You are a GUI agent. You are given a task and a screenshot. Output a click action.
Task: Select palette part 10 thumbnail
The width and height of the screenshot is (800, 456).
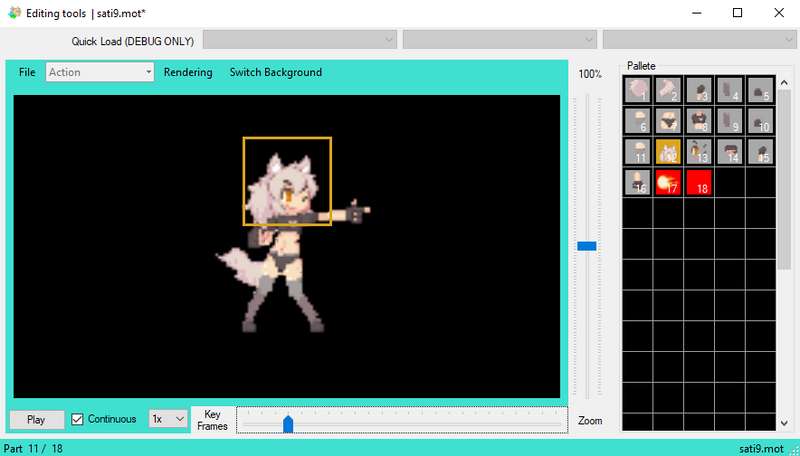760,121
